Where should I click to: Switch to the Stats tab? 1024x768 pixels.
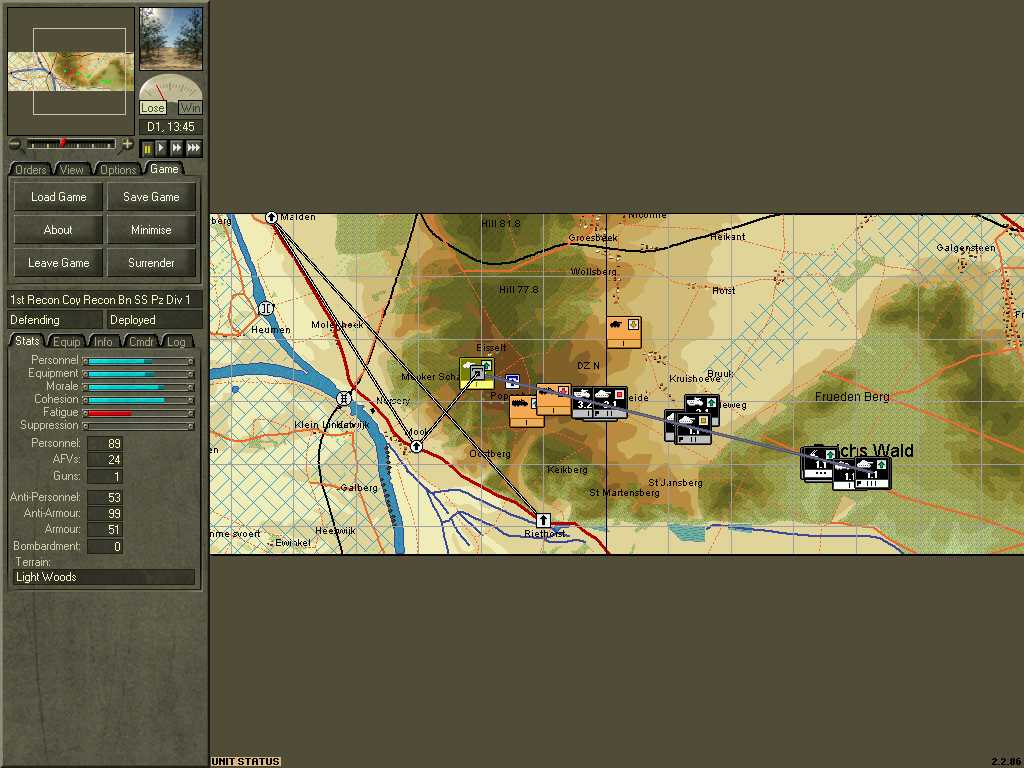(x=27, y=341)
